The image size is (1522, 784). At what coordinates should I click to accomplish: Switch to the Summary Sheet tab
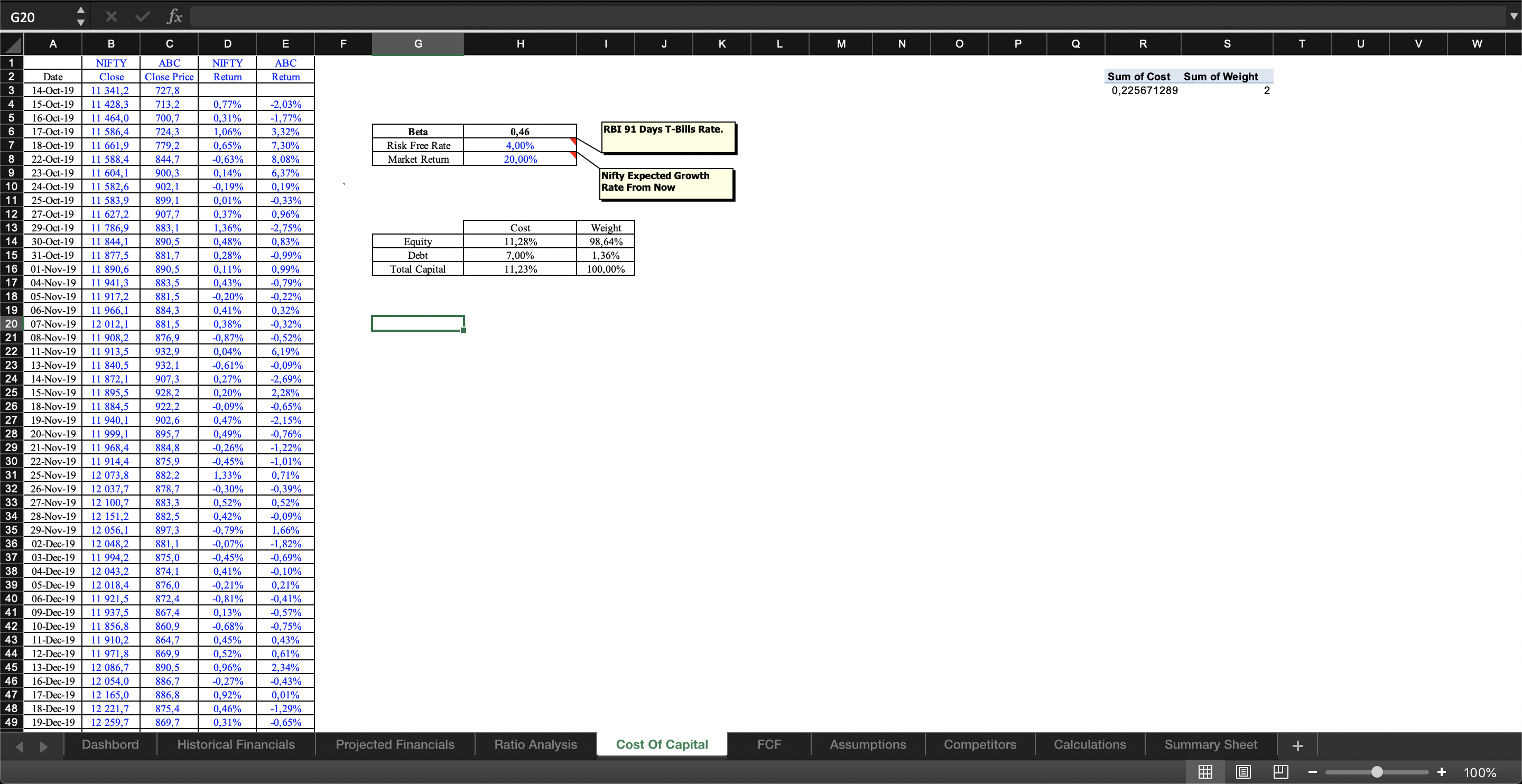pyautogui.click(x=1211, y=744)
